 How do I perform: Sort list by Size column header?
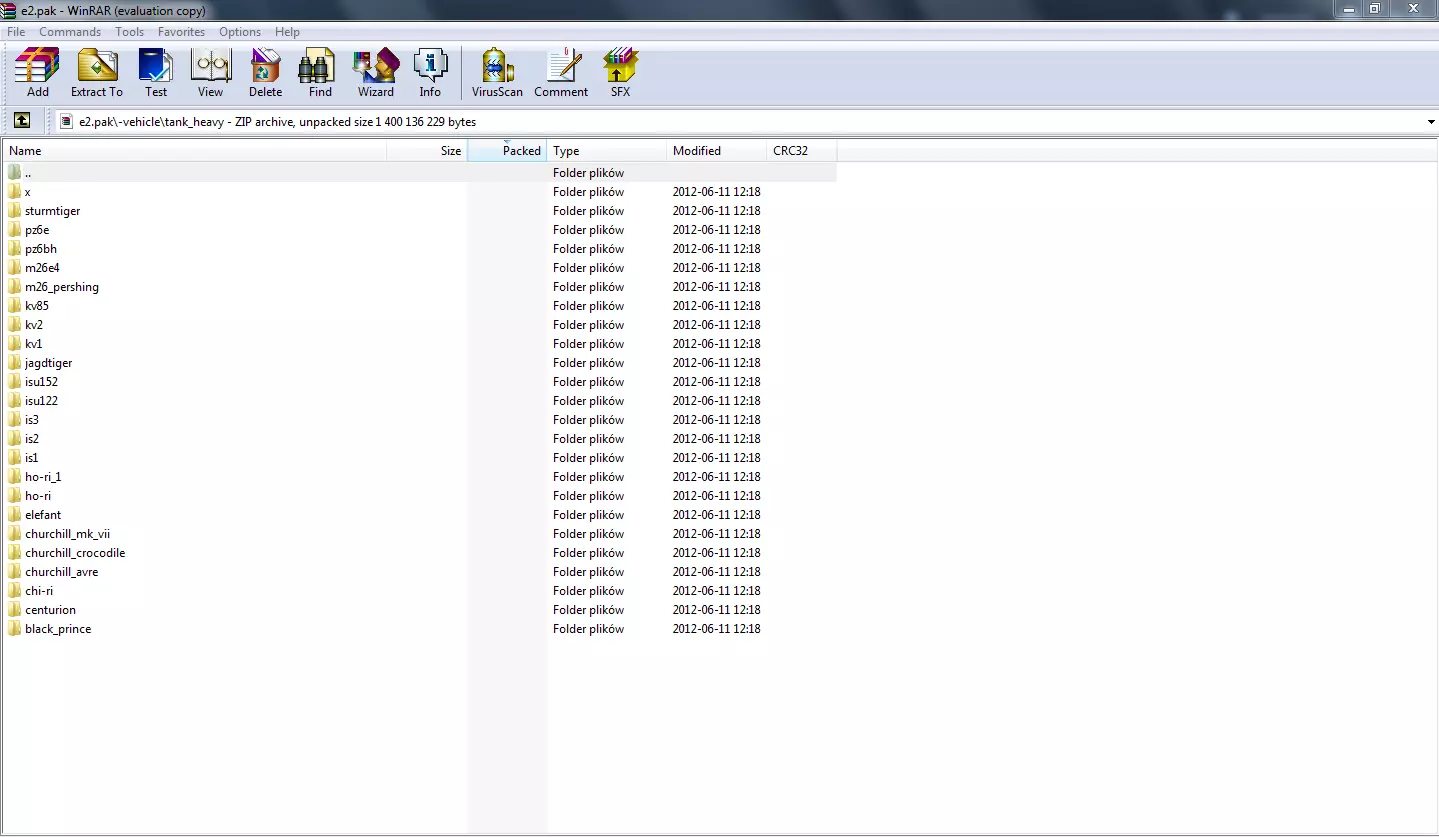pos(427,151)
